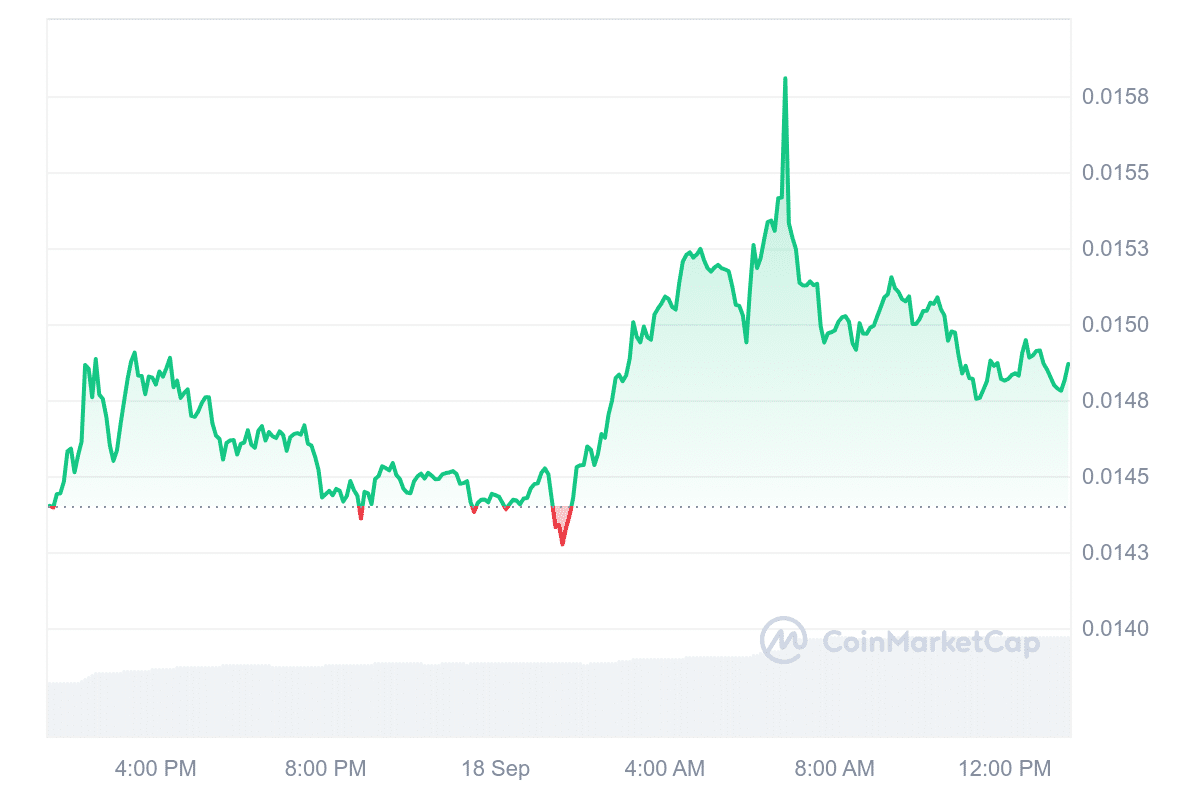
Task: Select the 4:00 PM time axis label
Action: tap(155, 769)
